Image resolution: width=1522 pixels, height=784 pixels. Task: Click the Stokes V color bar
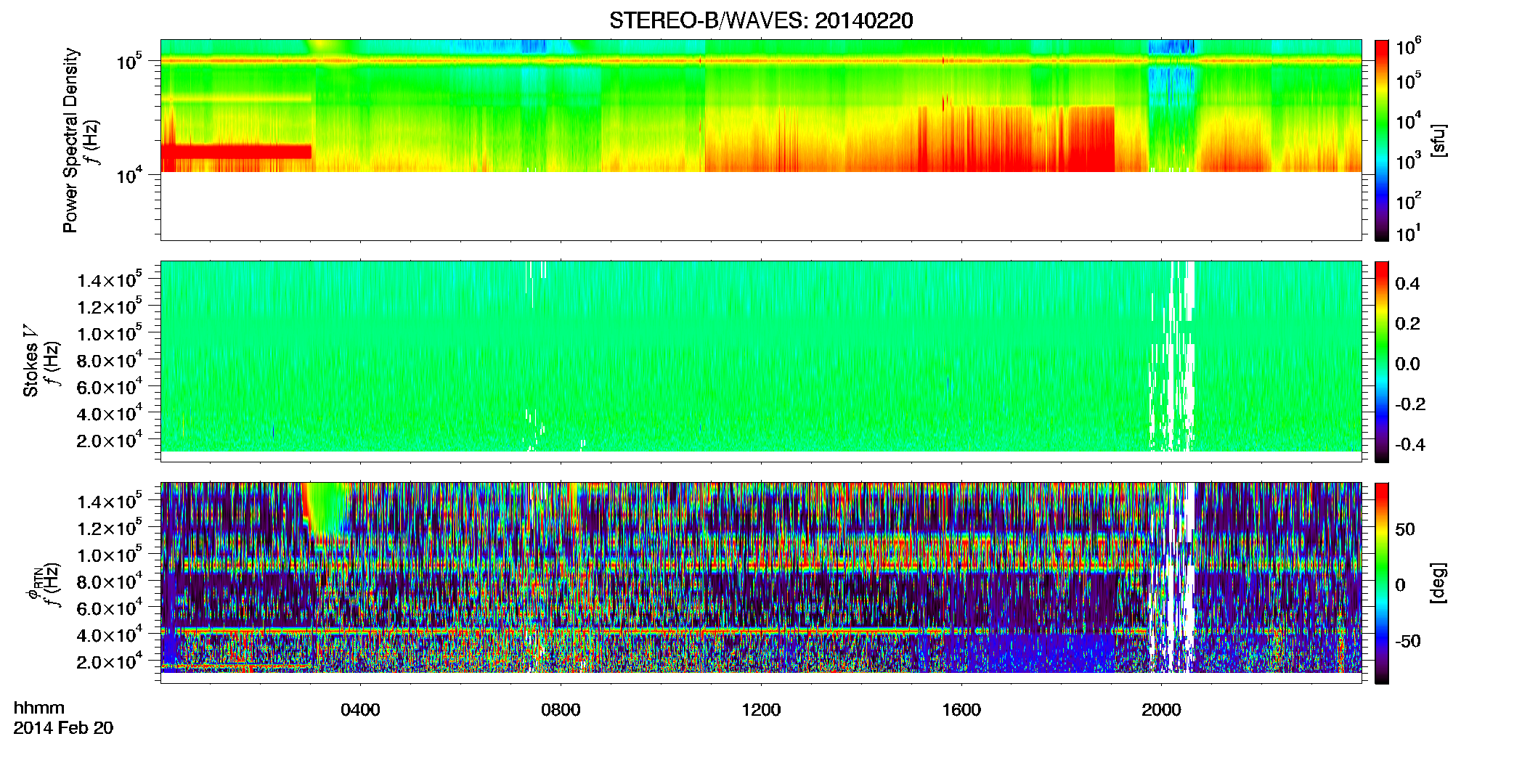(x=1382, y=362)
